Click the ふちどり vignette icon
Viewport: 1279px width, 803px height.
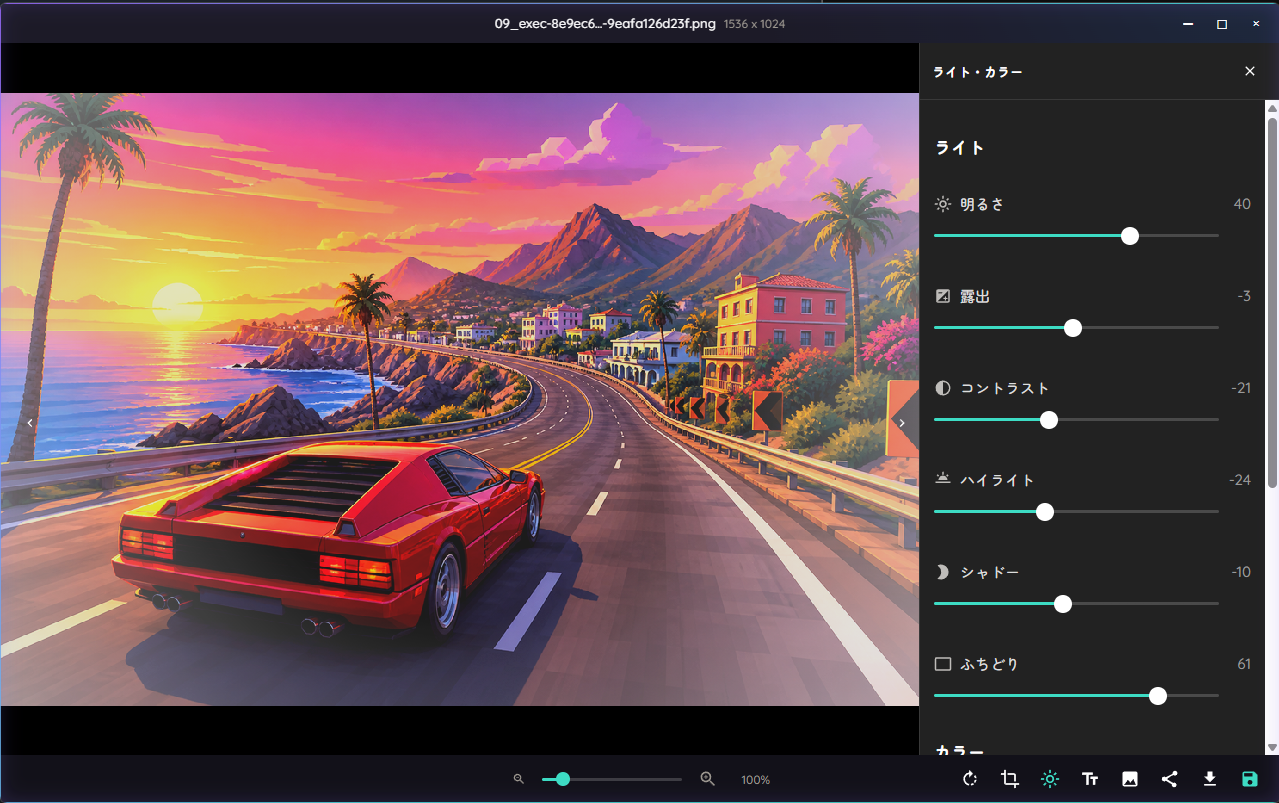click(x=943, y=664)
